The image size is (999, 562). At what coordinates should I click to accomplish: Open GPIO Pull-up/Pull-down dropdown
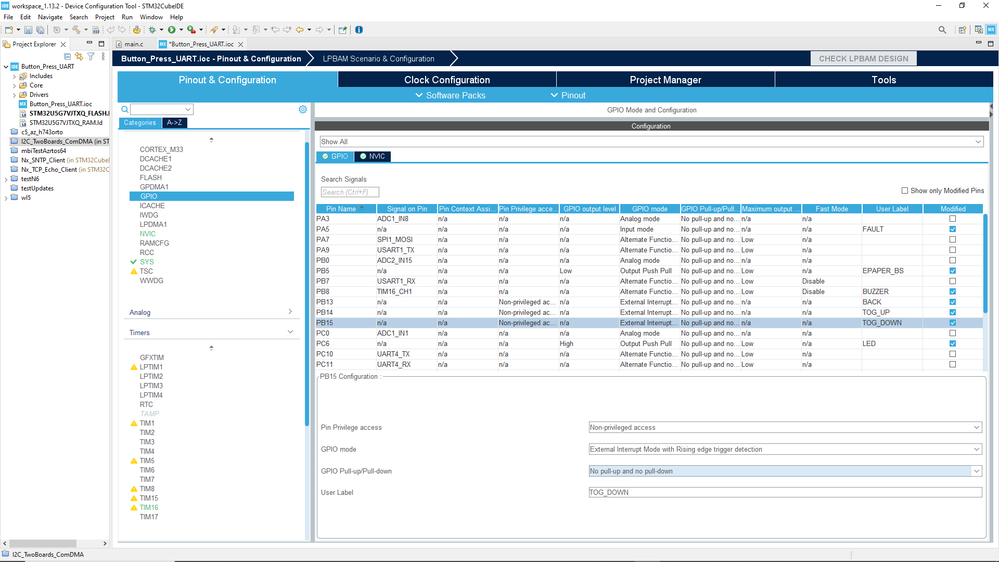[x=785, y=471]
